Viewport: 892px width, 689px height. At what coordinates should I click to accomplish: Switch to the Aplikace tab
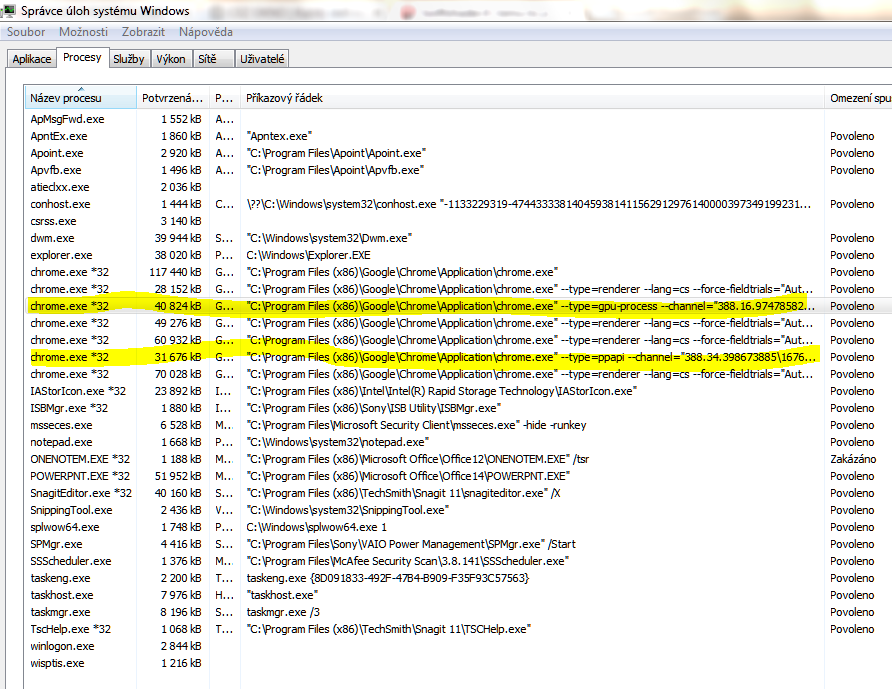31,59
